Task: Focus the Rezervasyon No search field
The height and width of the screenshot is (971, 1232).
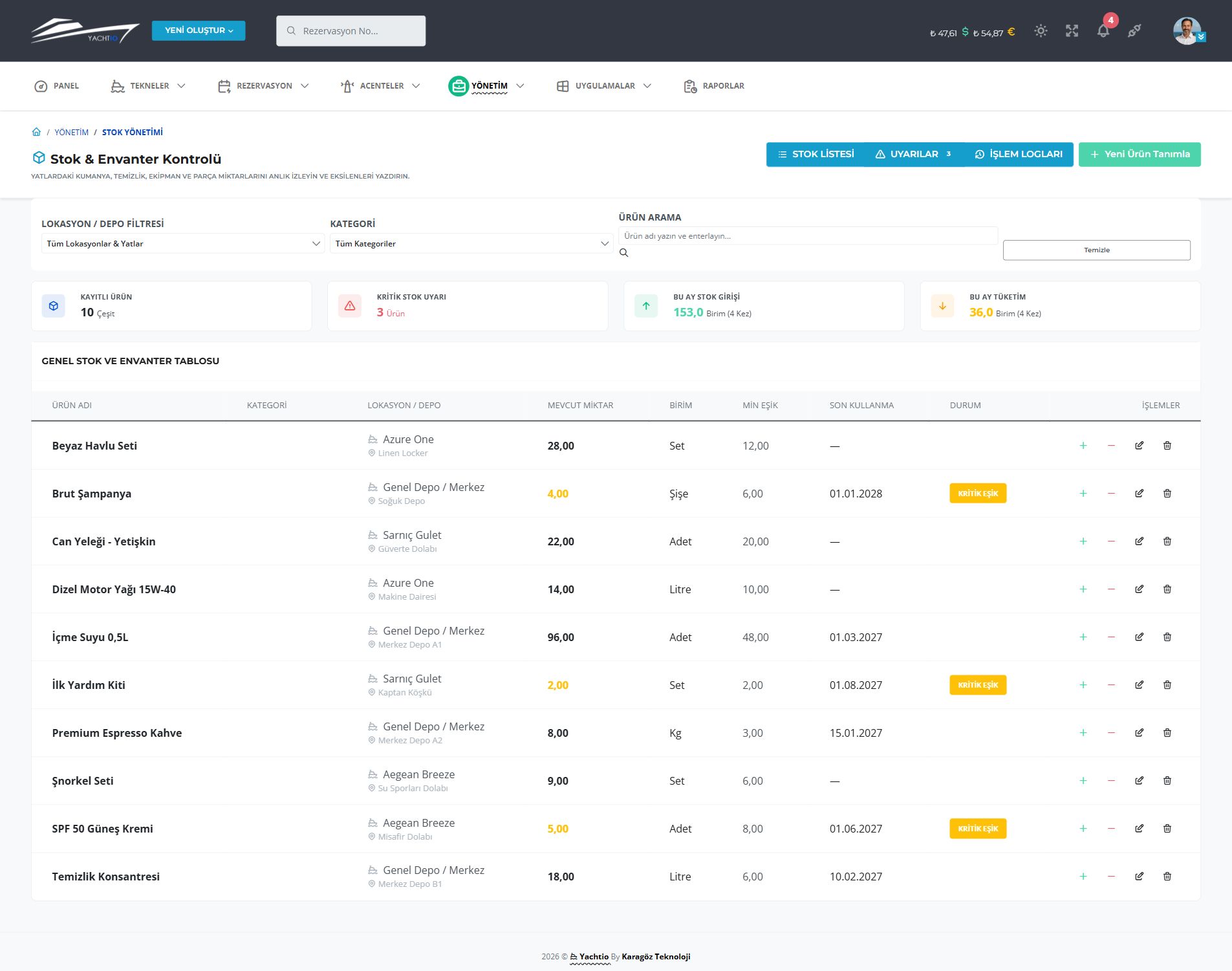Action: [x=351, y=31]
